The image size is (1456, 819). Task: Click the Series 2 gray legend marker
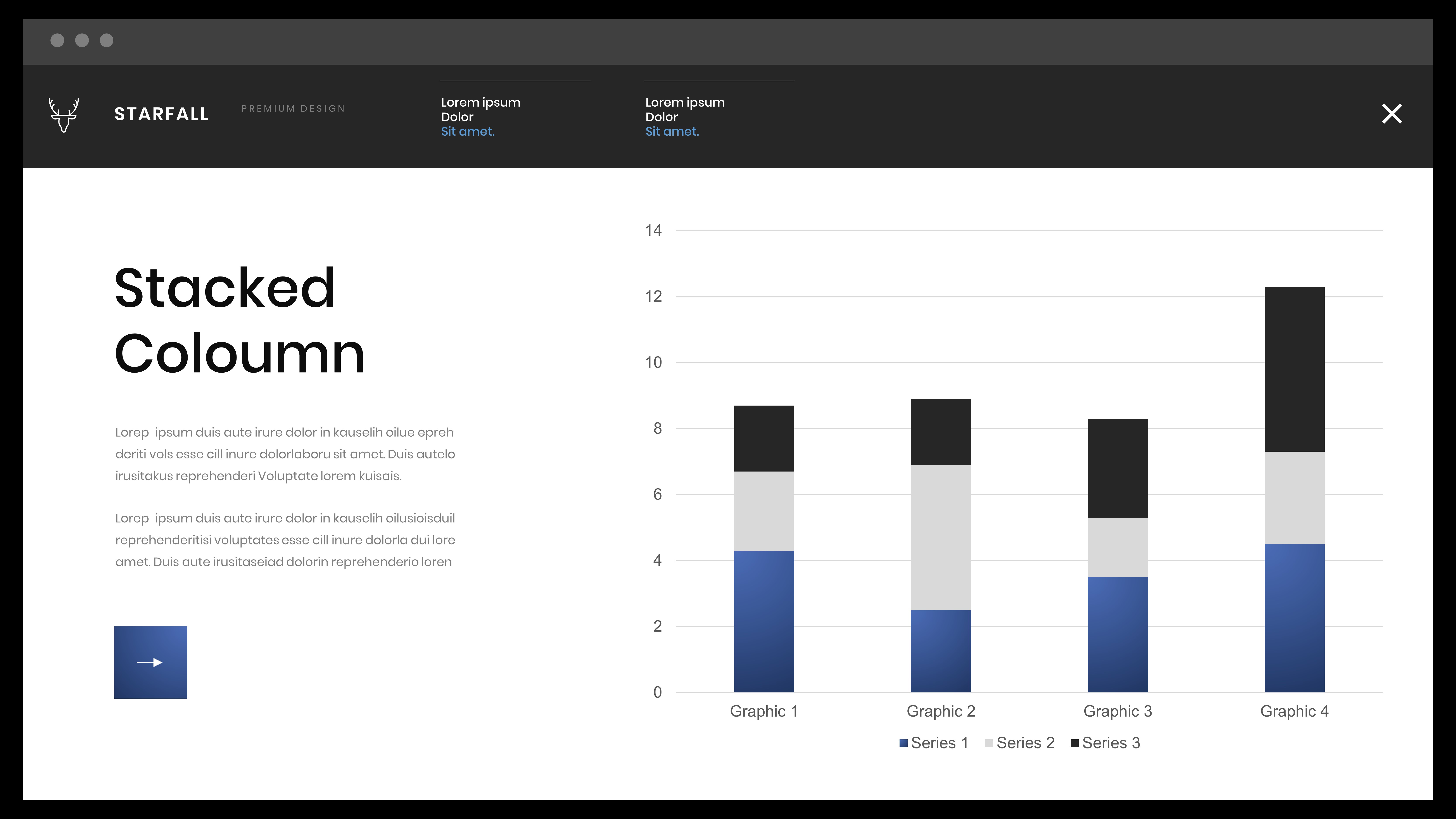pos(989,743)
